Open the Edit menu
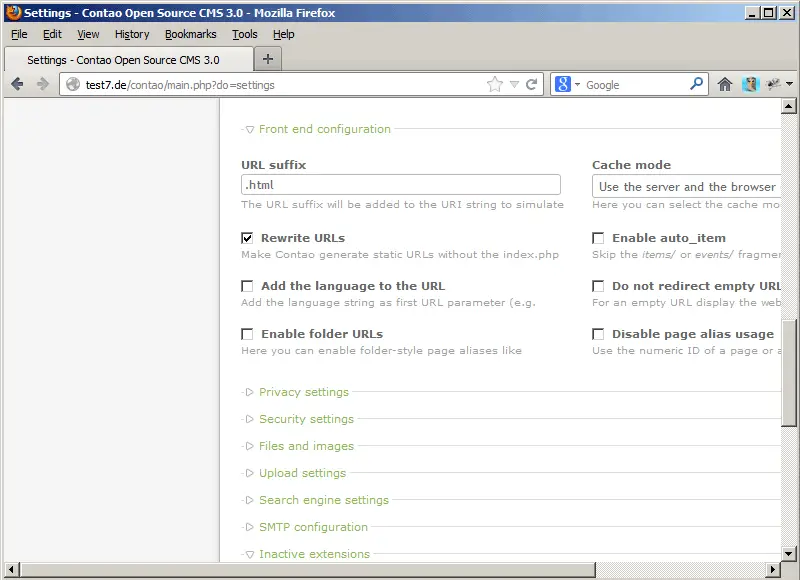This screenshot has height=580, width=800. tap(52, 34)
